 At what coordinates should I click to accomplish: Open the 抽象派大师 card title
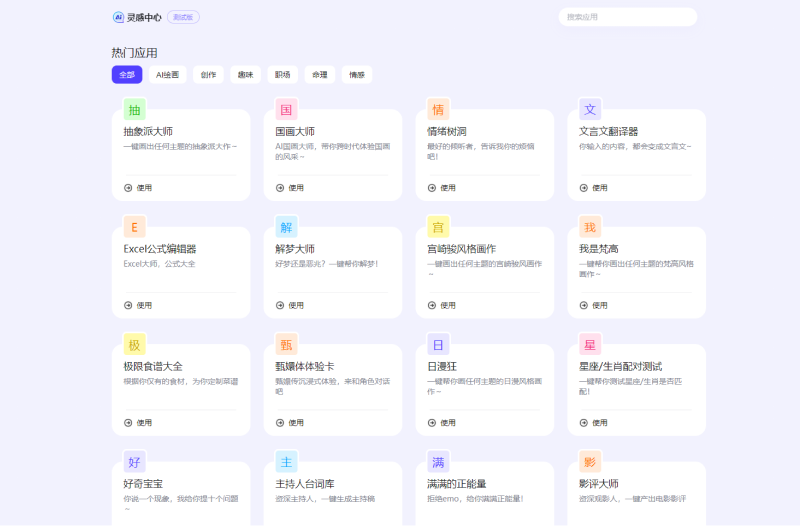(x=148, y=132)
